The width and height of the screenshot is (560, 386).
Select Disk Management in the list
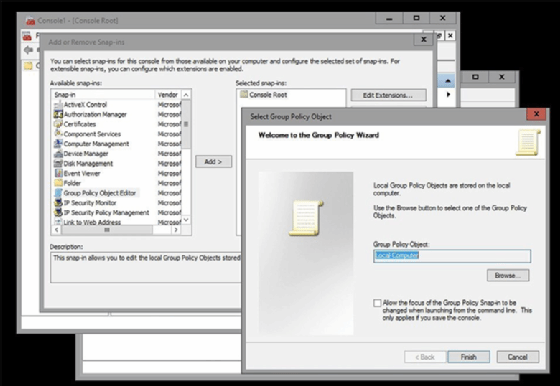pos(88,164)
